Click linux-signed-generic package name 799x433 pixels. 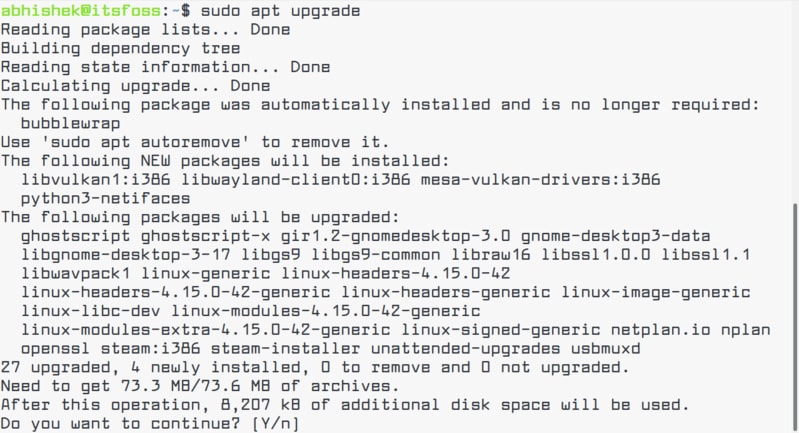pos(500,330)
